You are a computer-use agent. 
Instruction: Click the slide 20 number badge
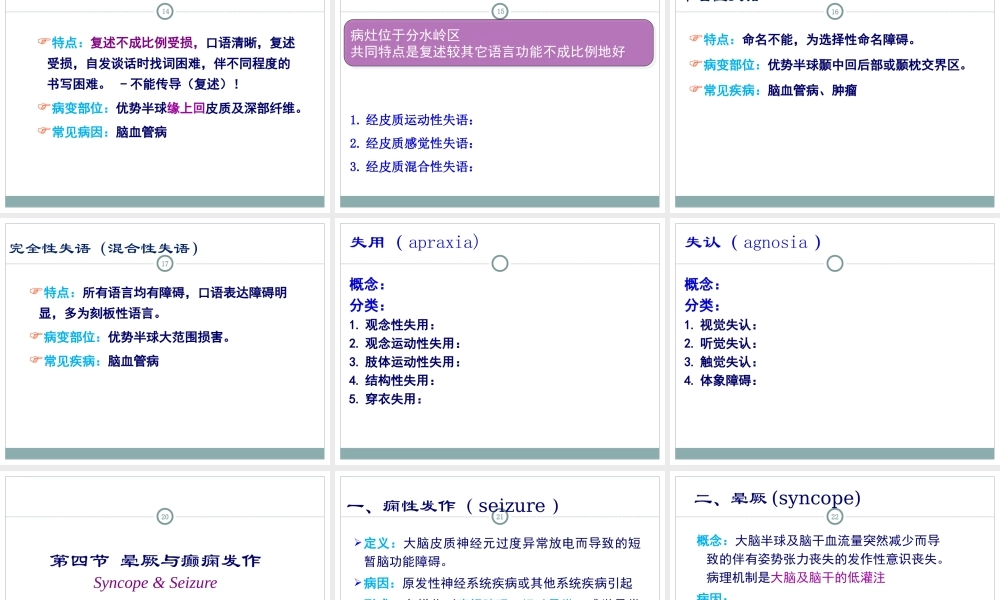pos(165,517)
